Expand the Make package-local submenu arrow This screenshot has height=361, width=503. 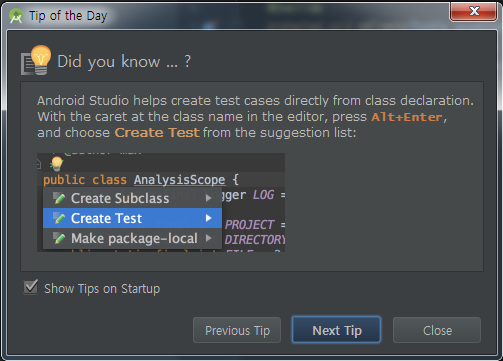pos(209,238)
